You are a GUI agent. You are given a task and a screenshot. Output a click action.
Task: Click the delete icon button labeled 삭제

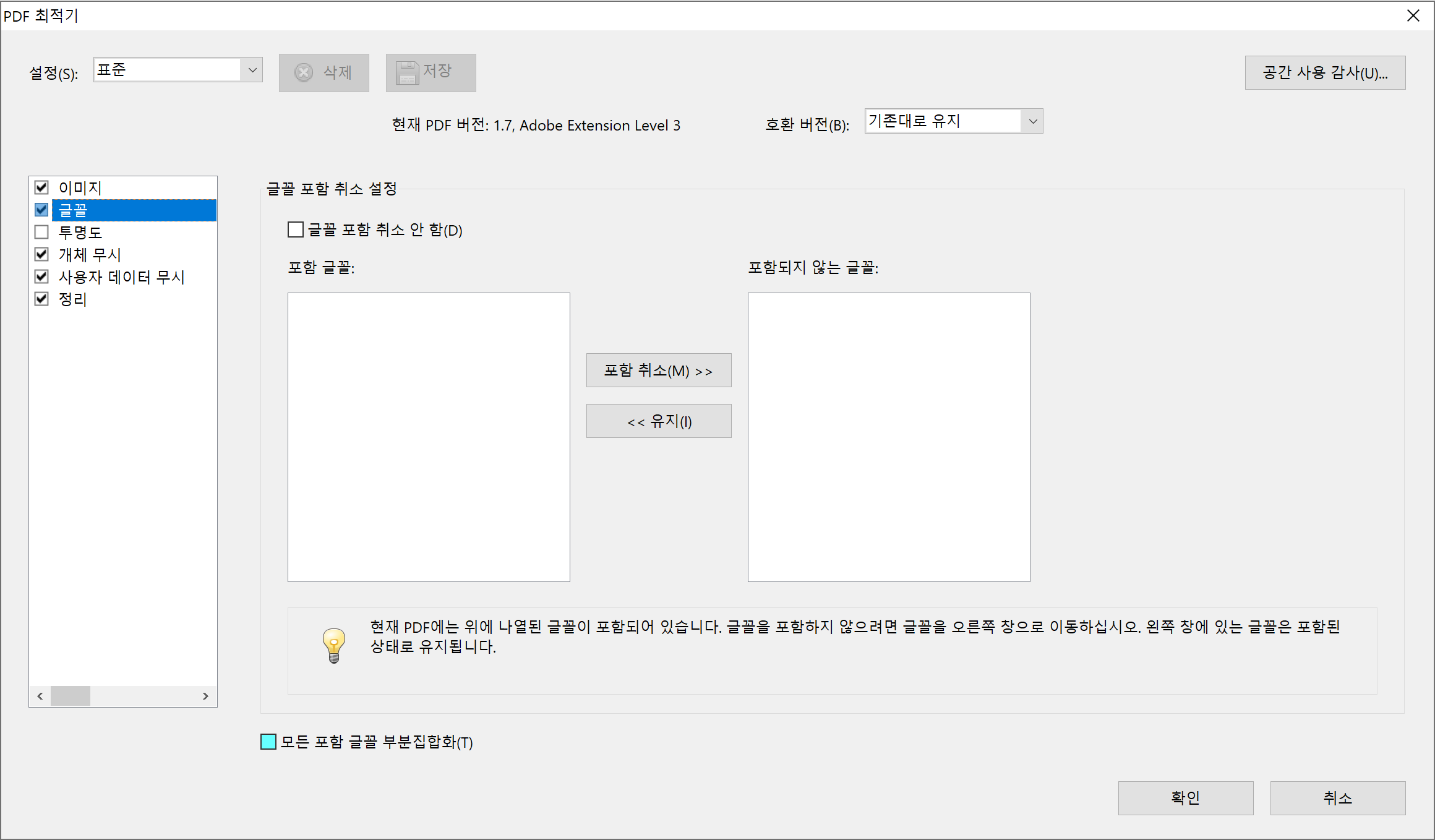click(x=323, y=73)
